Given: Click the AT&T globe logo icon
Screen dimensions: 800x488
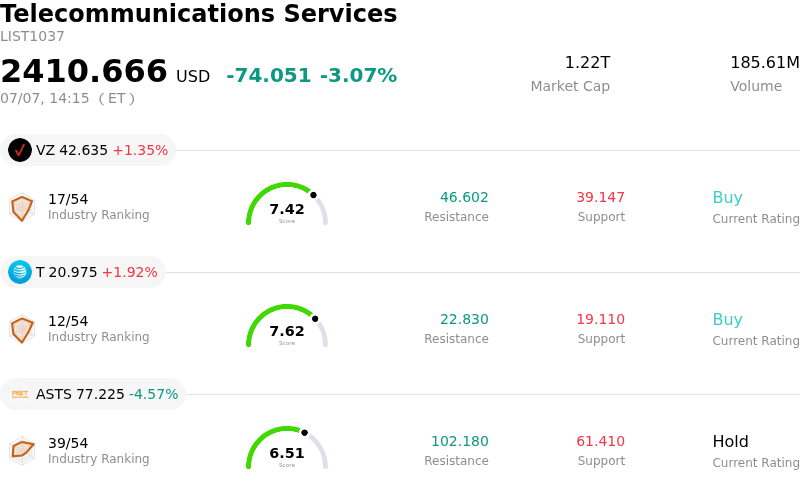Looking at the screenshot, I should click(x=20, y=272).
